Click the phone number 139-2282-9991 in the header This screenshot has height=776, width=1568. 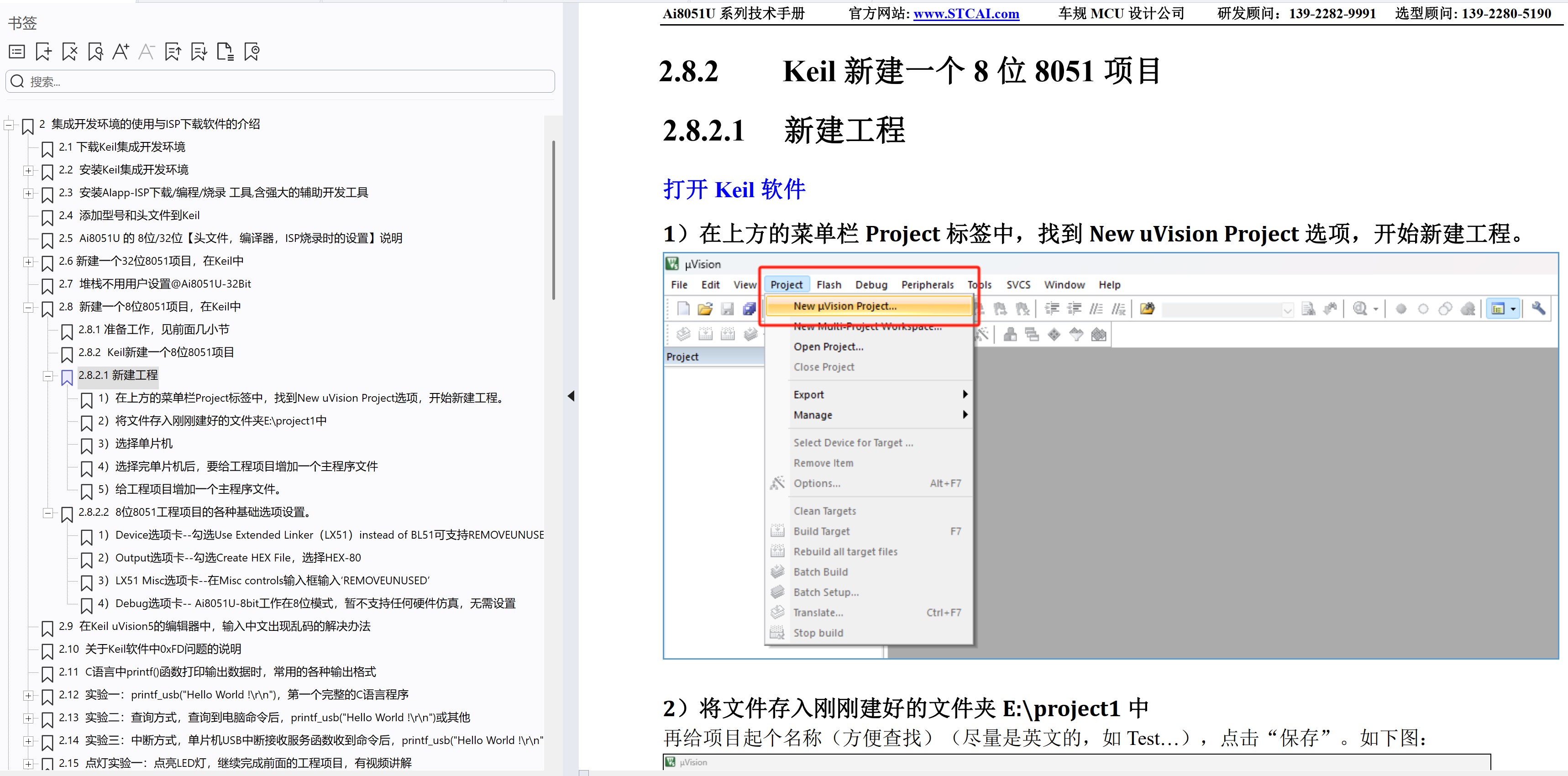[1332, 13]
